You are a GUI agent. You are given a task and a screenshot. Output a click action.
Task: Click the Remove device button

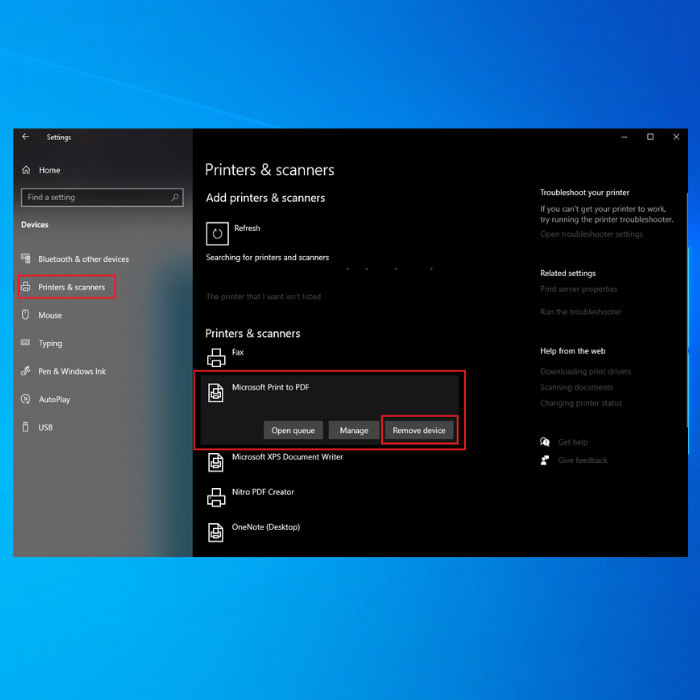click(419, 430)
